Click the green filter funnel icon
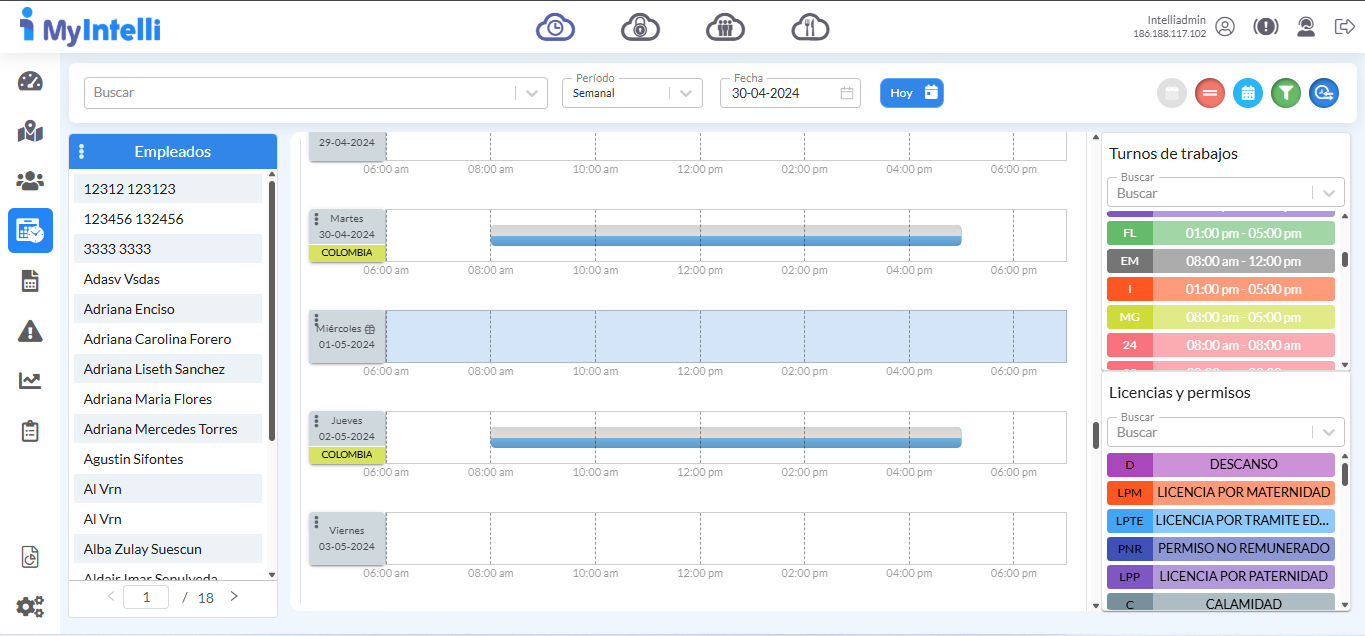1365x636 pixels. 1286,93
